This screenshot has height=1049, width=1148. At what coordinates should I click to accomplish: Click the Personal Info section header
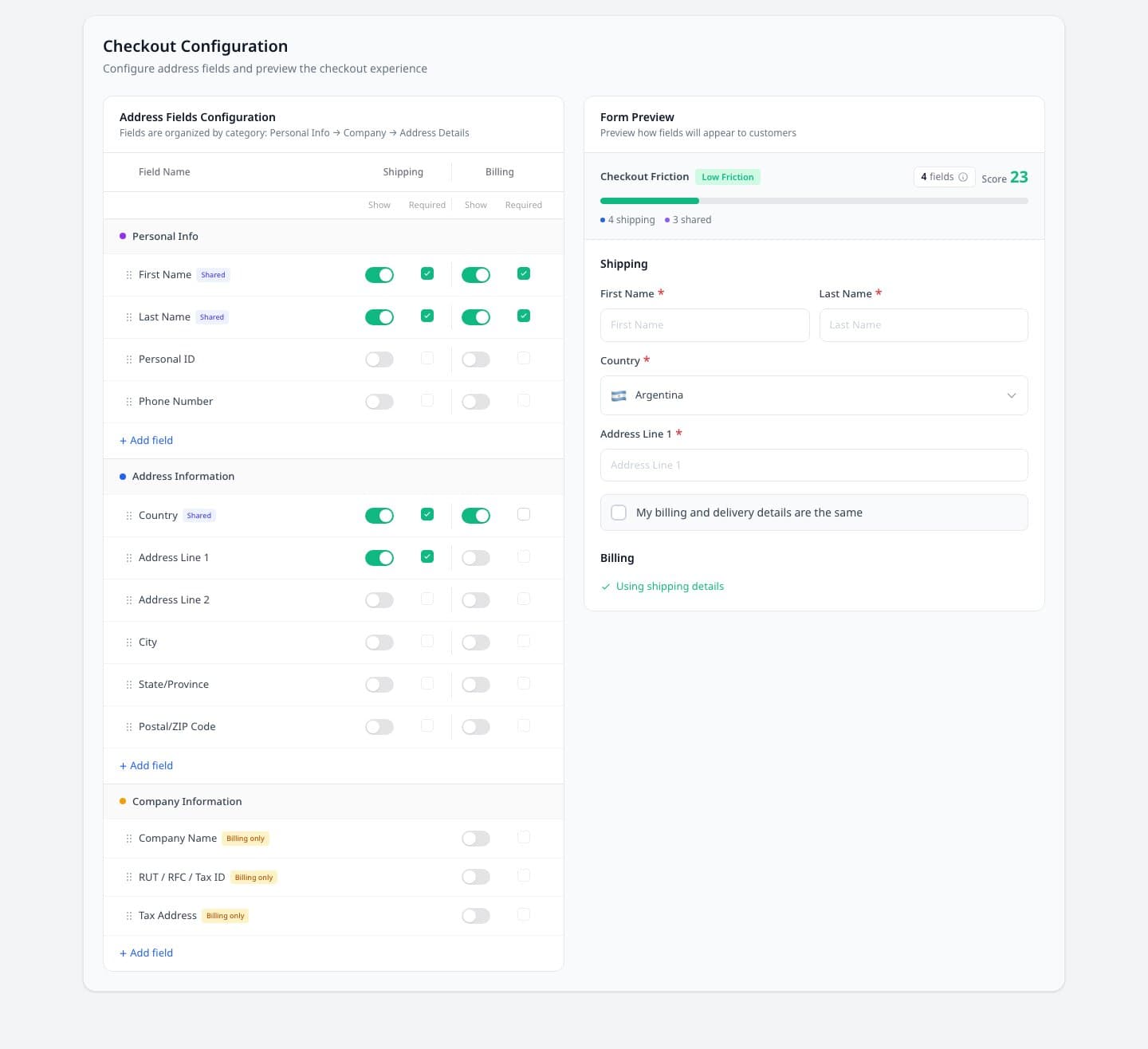[x=333, y=237]
